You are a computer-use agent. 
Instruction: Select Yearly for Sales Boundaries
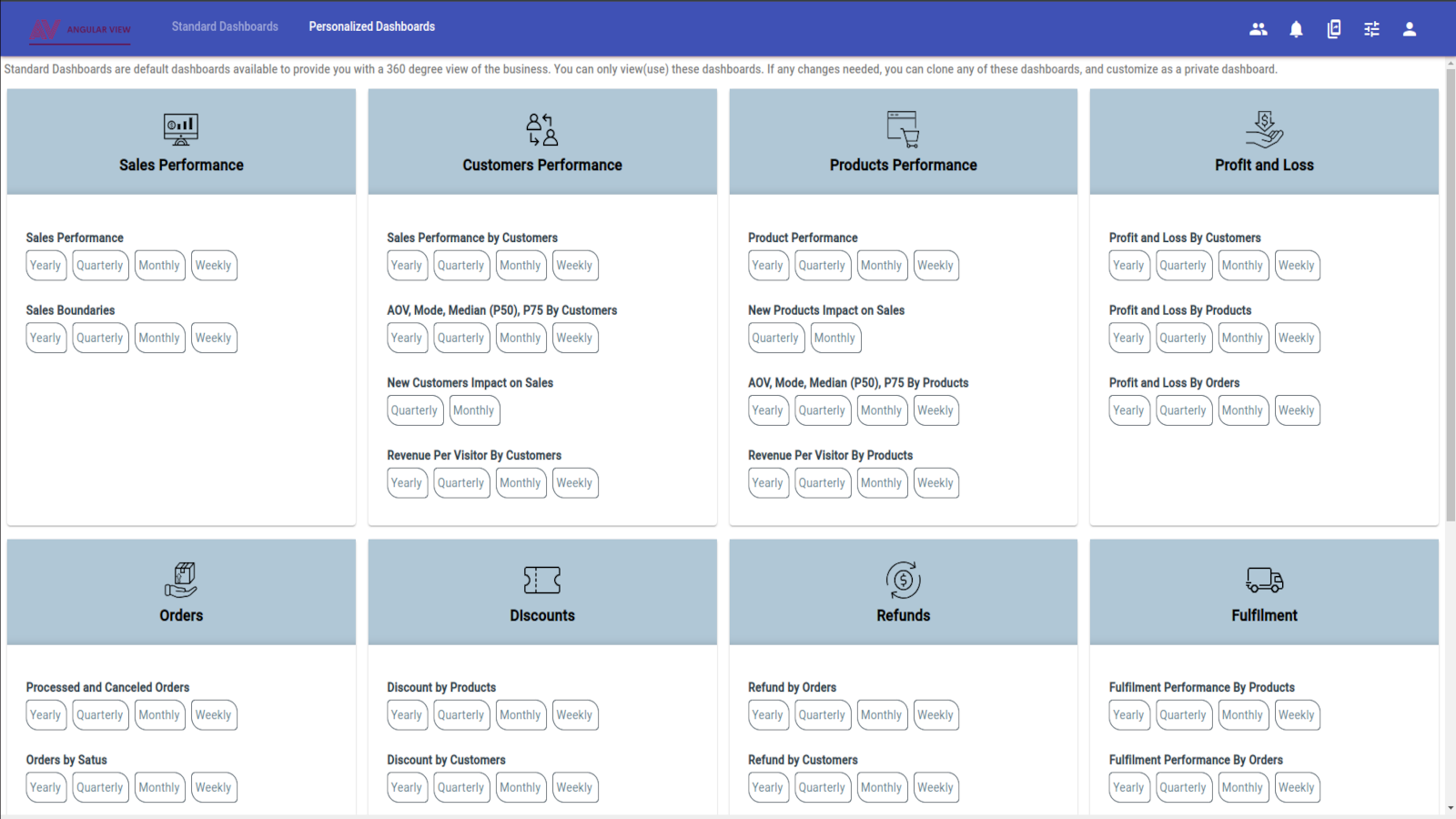tap(45, 338)
